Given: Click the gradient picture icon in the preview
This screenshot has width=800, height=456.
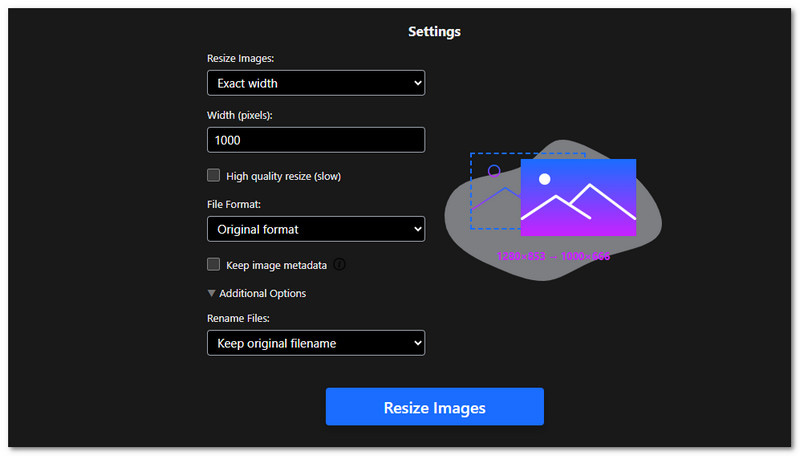Looking at the screenshot, I should pos(578,197).
